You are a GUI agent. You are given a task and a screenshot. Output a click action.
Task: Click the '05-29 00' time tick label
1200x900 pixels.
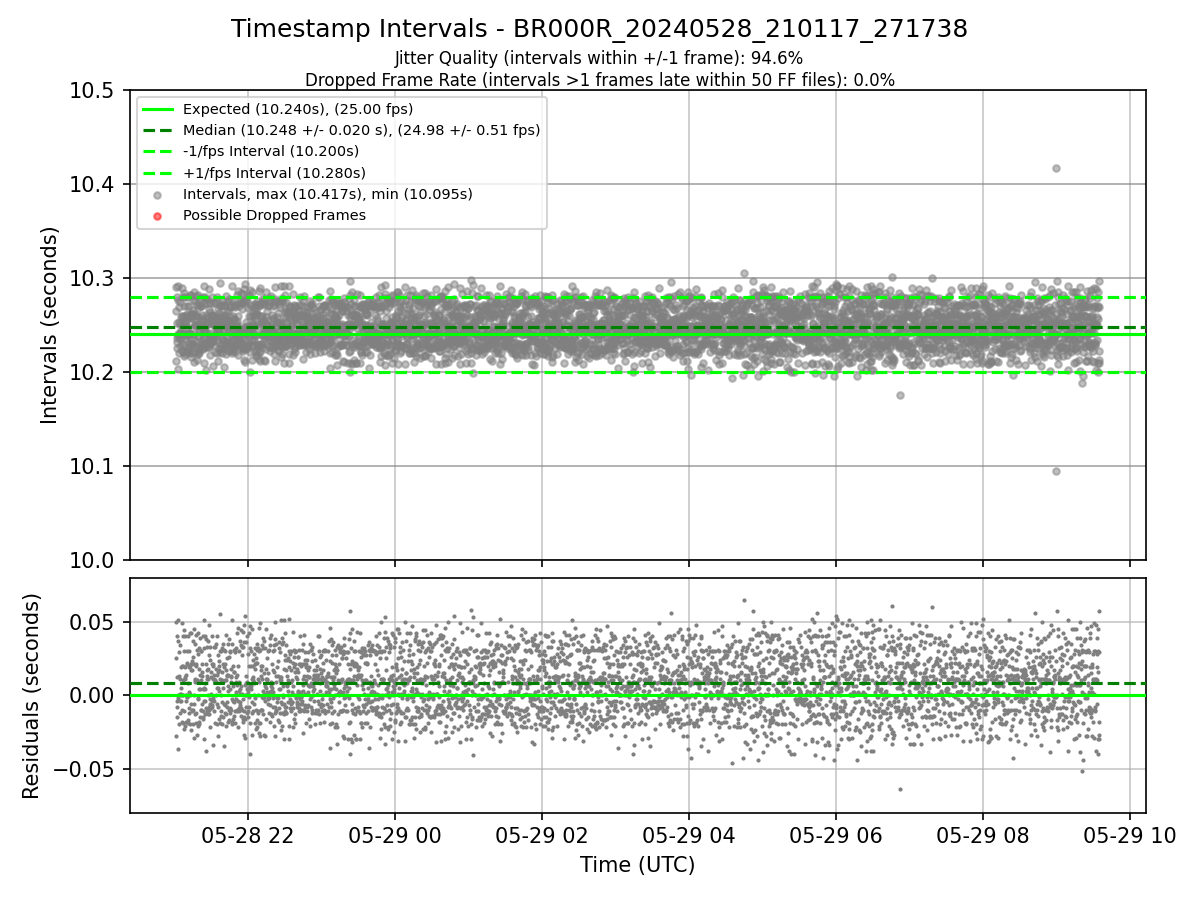[394, 837]
